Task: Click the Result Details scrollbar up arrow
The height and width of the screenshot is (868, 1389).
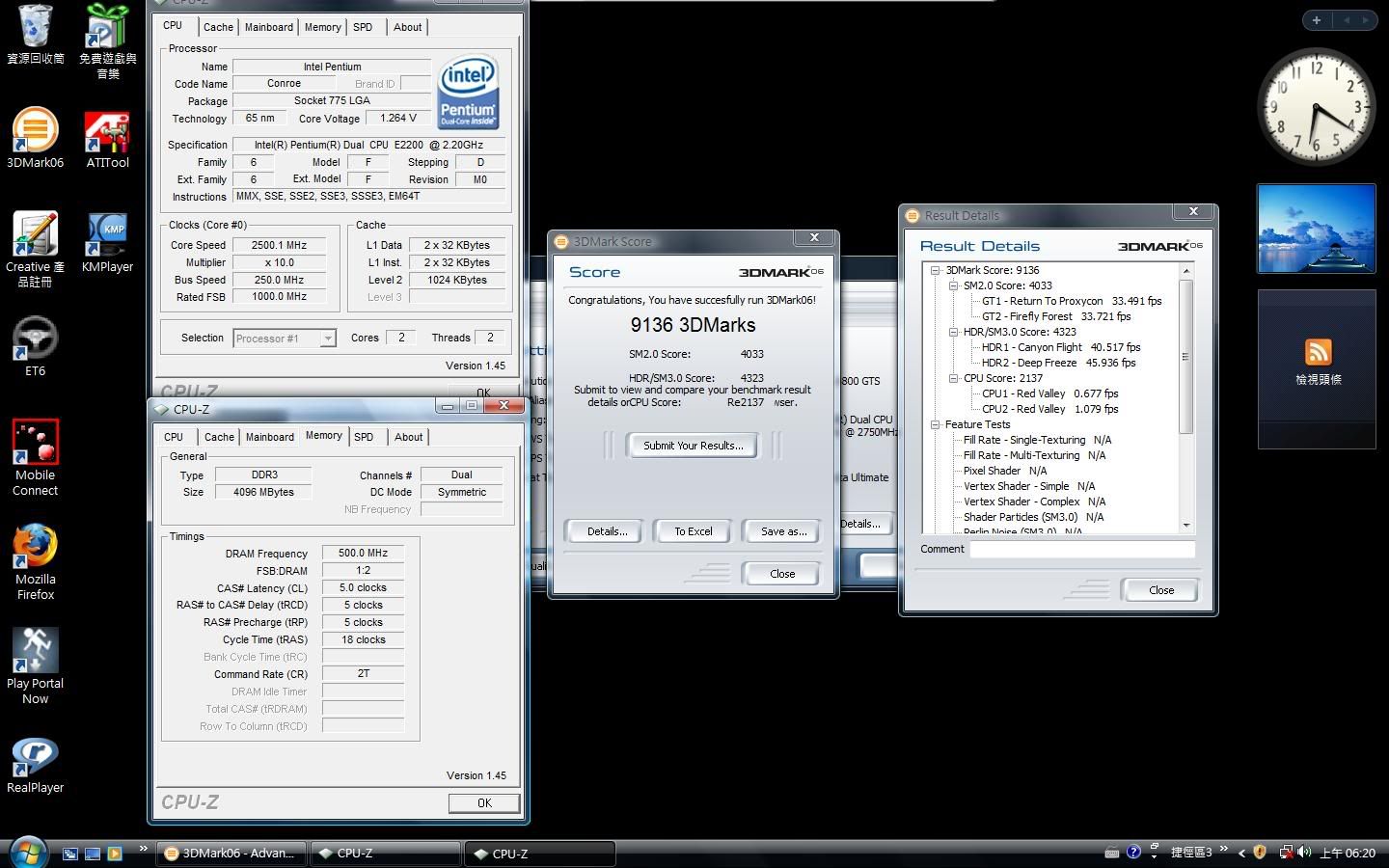Action: tap(1185, 271)
